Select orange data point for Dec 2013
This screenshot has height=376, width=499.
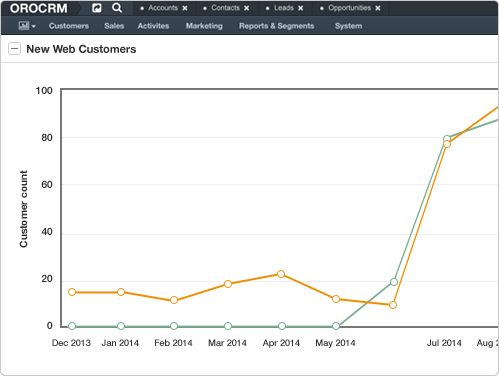pos(72,292)
